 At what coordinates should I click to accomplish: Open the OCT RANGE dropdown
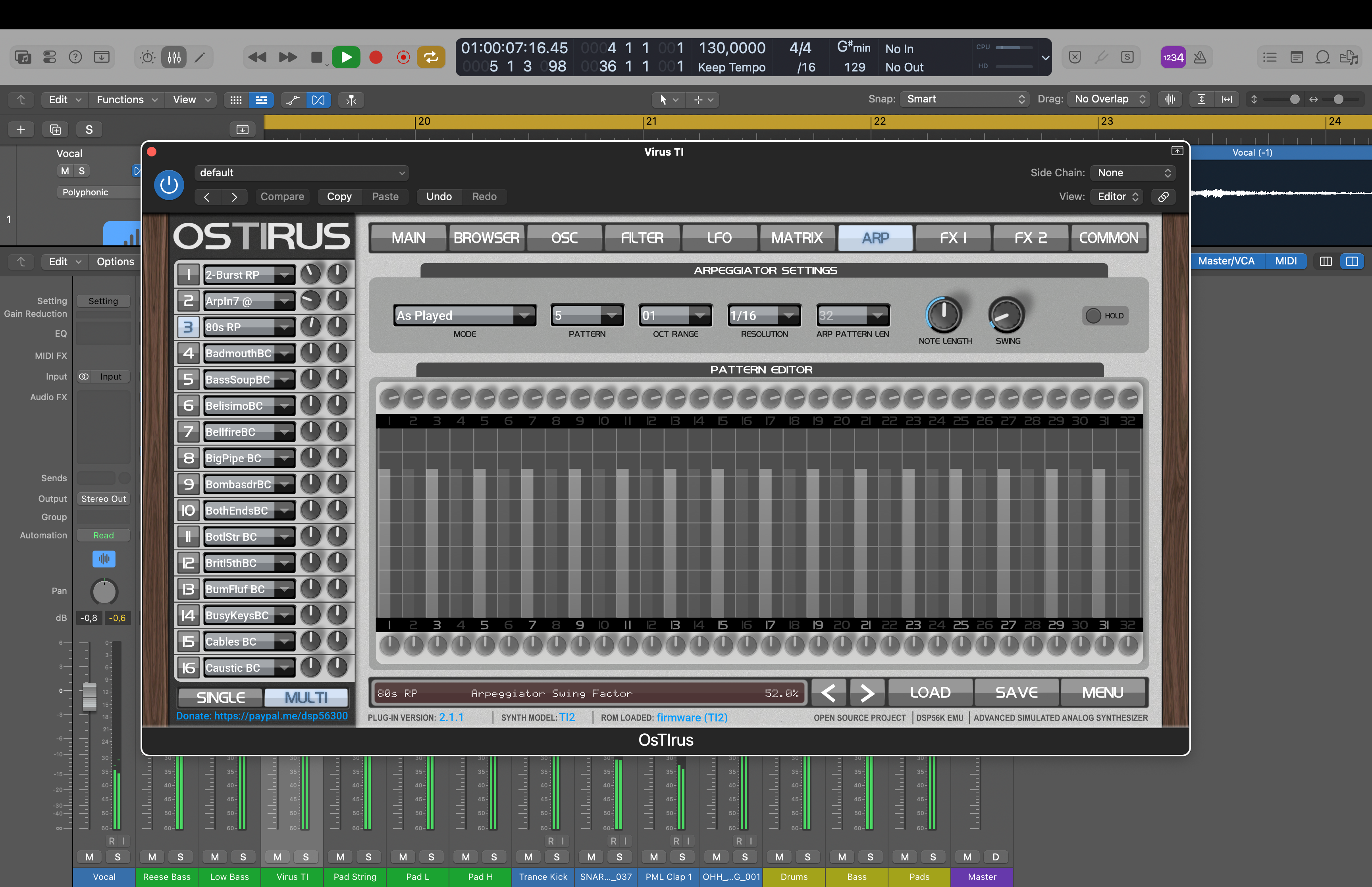(x=675, y=316)
